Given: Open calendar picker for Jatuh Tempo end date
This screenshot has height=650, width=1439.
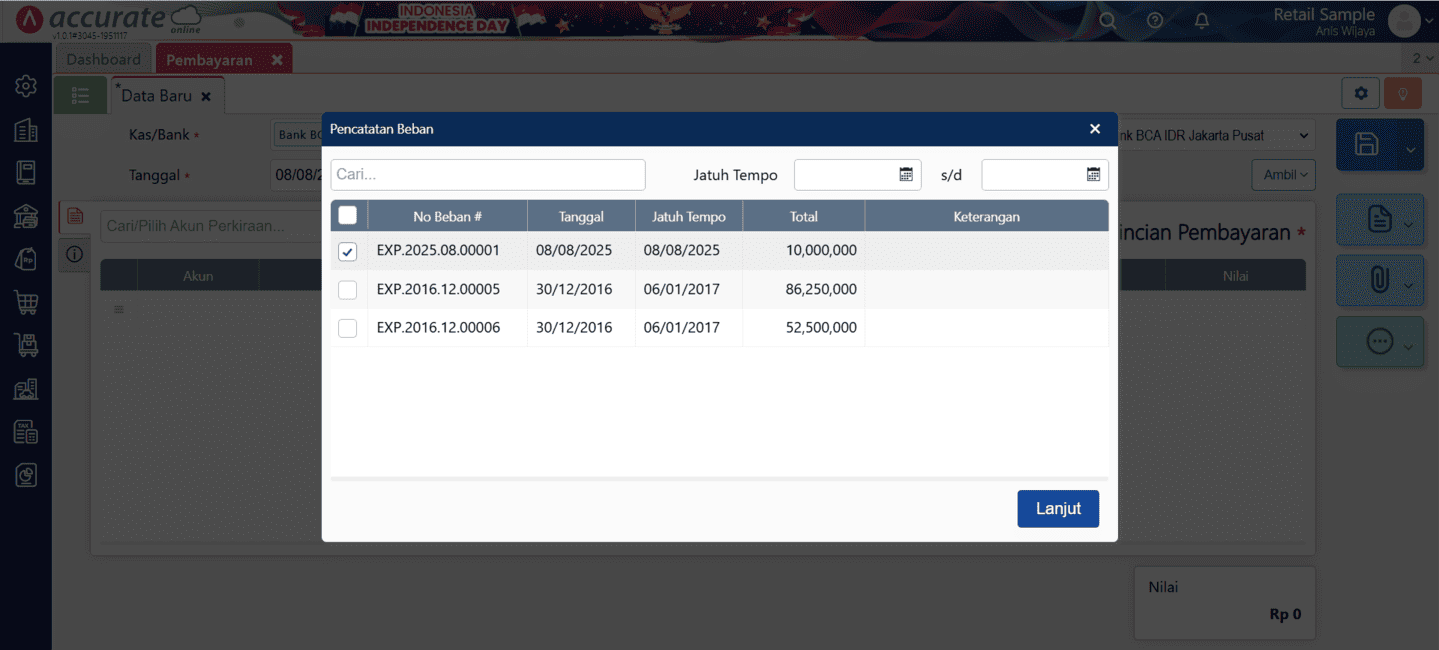Looking at the screenshot, I should [x=1093, y=175].
